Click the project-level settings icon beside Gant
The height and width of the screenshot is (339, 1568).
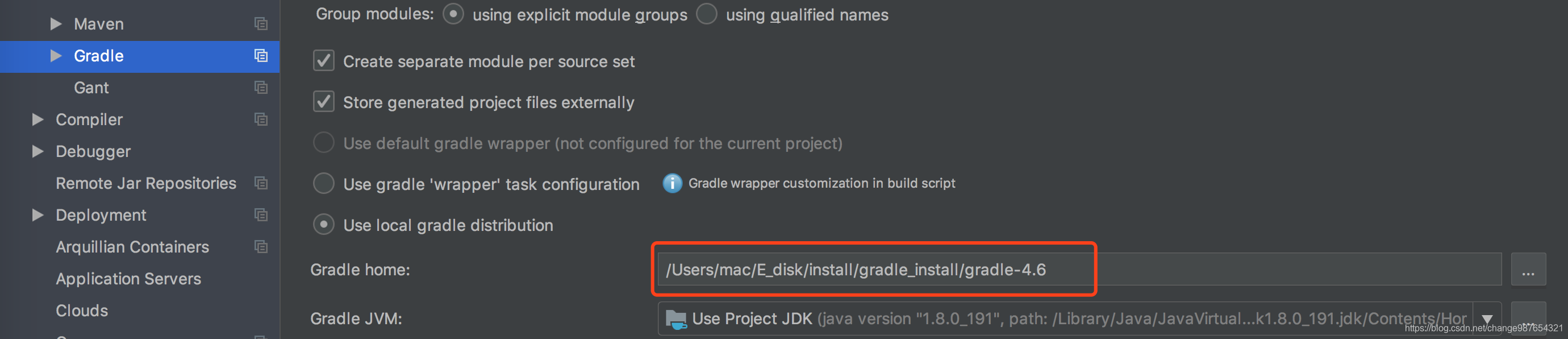pyautogui.click(x=261, y=88)
